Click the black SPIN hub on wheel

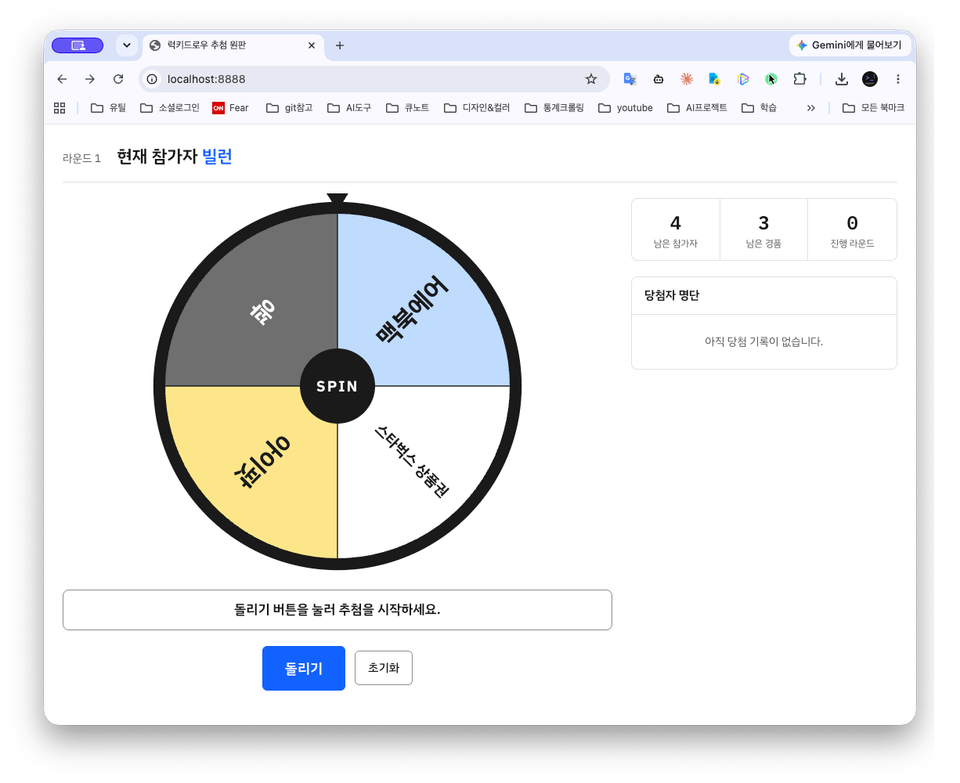[337, 386]
